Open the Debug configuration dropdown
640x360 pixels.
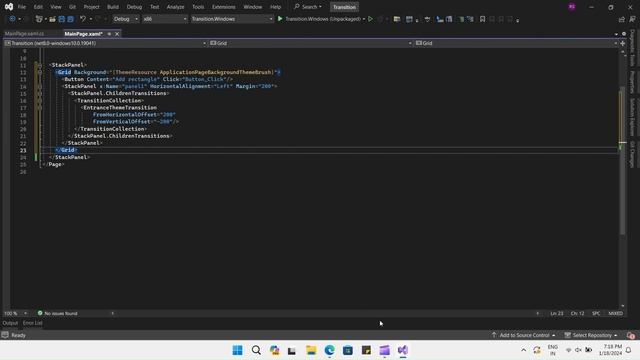125,19
